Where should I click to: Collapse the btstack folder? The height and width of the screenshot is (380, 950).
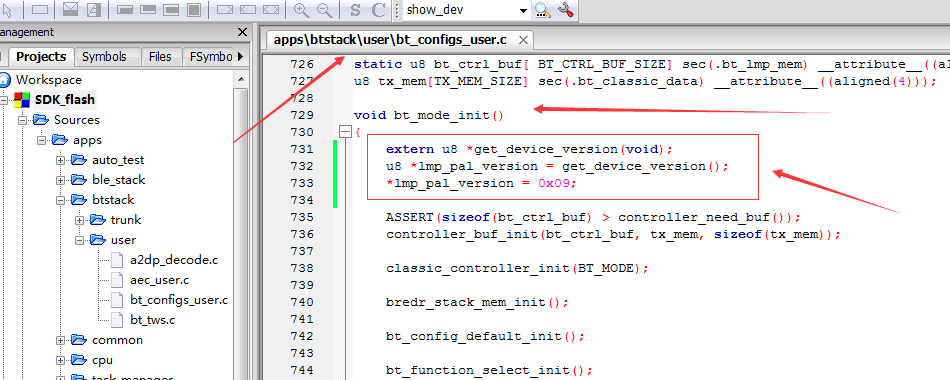60,199
